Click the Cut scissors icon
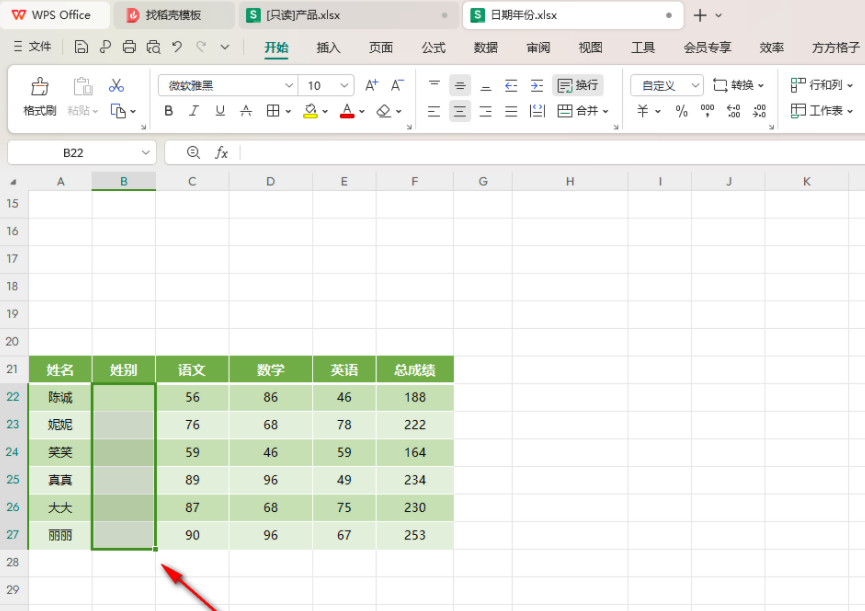 tap(116, 85)
